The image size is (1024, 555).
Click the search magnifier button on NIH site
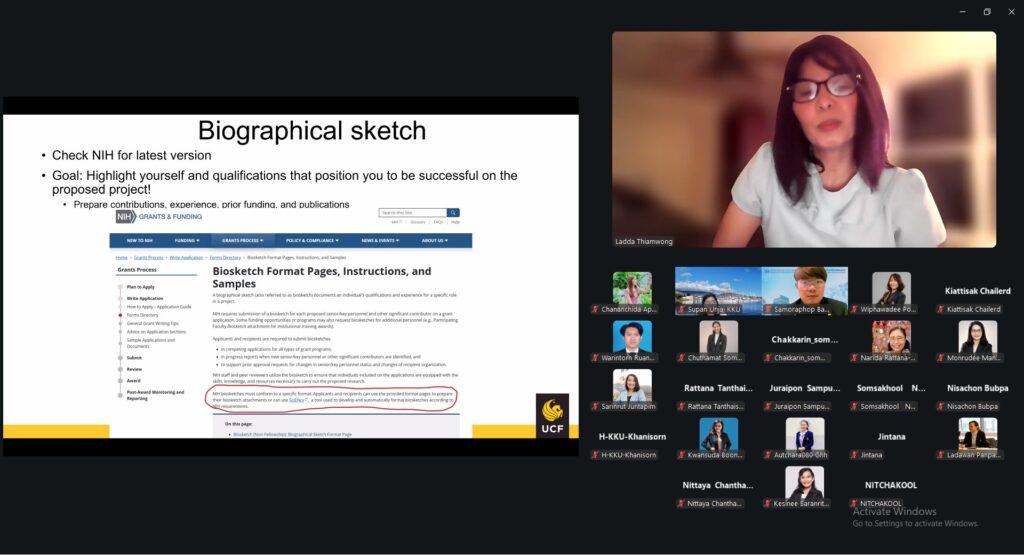[x=453, y=213]
